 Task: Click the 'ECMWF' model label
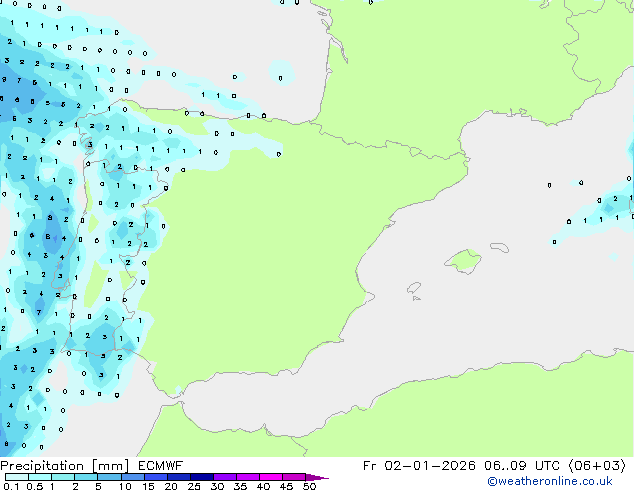pyautogui.click(x=160, y=466)
